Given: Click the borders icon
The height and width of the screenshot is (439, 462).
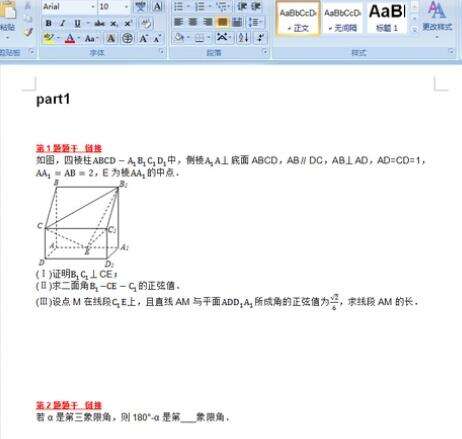Looking at the screenshot, I should click(x=199, y=38).
